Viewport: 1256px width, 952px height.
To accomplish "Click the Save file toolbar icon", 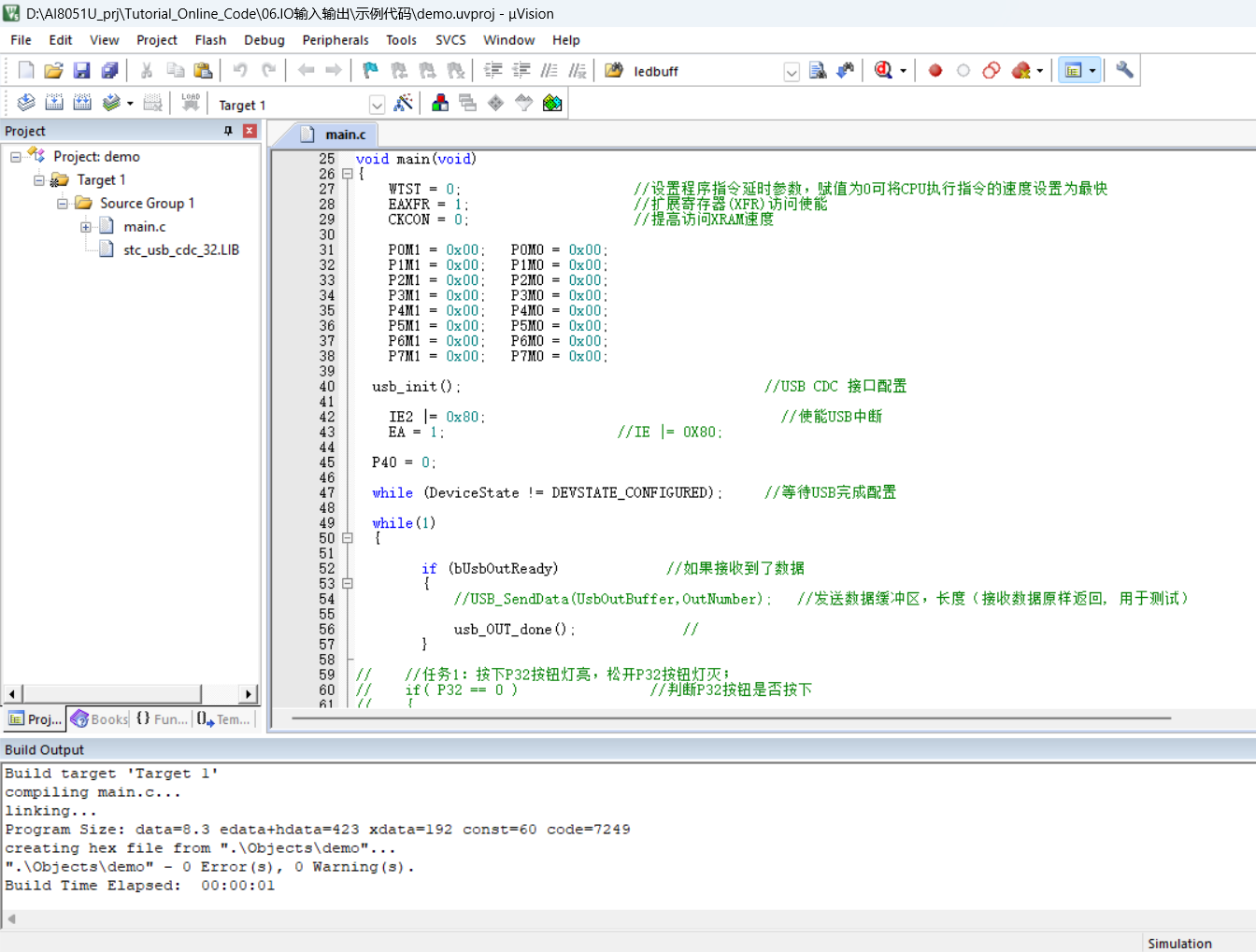I will click(81, 71).
